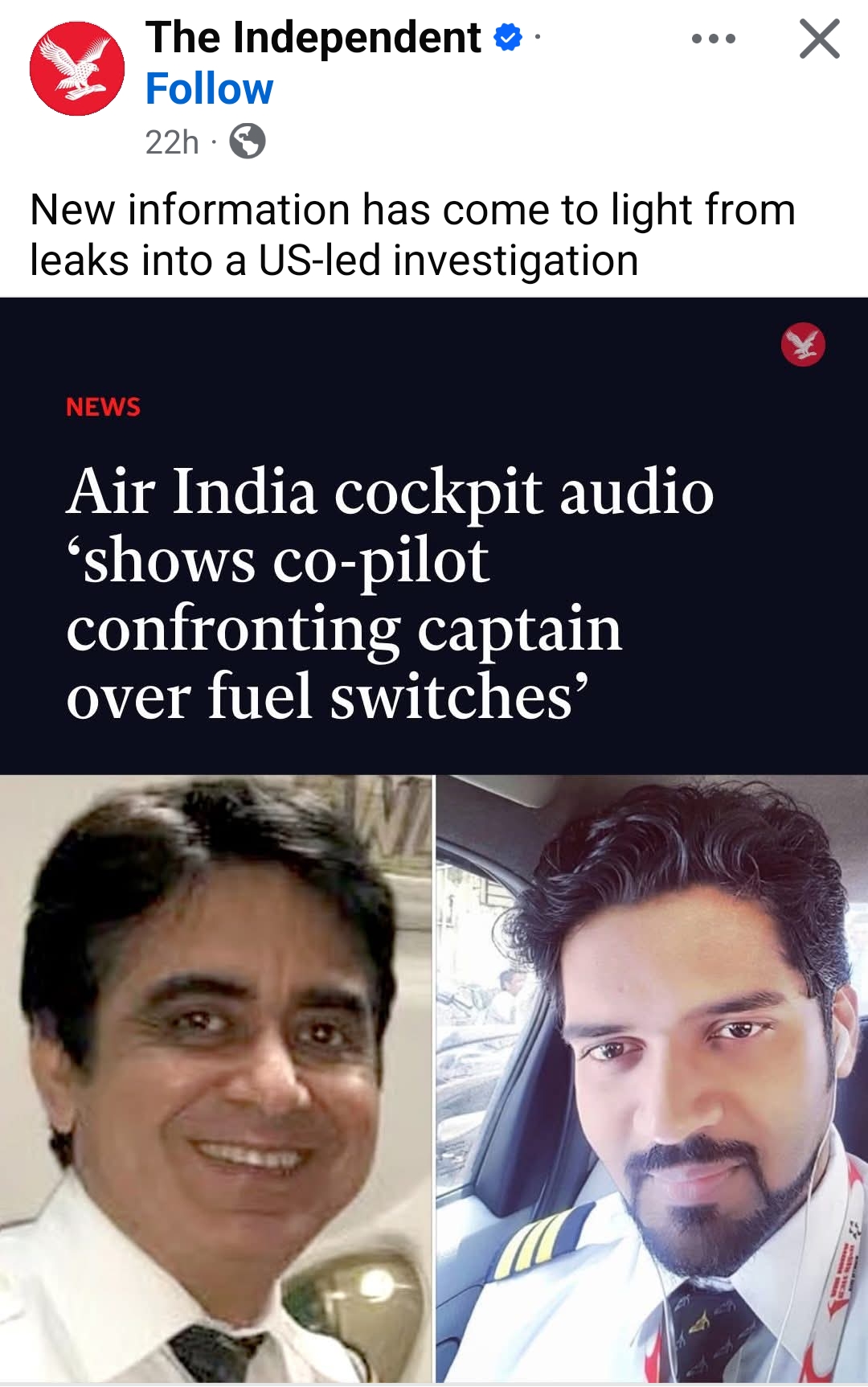Follow The Independent page
The image size is (868, 1387).
209,88
